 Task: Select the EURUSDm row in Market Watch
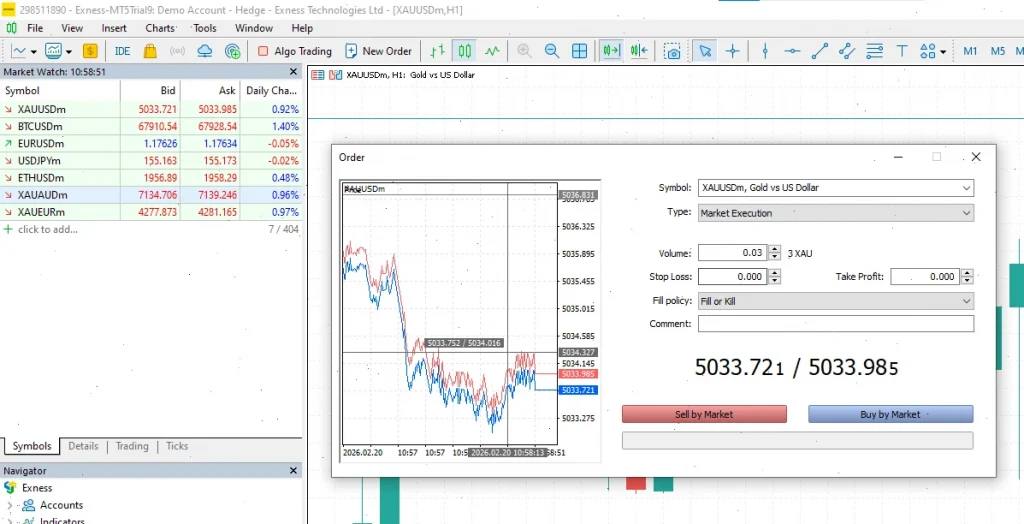(x=151, y=144)
